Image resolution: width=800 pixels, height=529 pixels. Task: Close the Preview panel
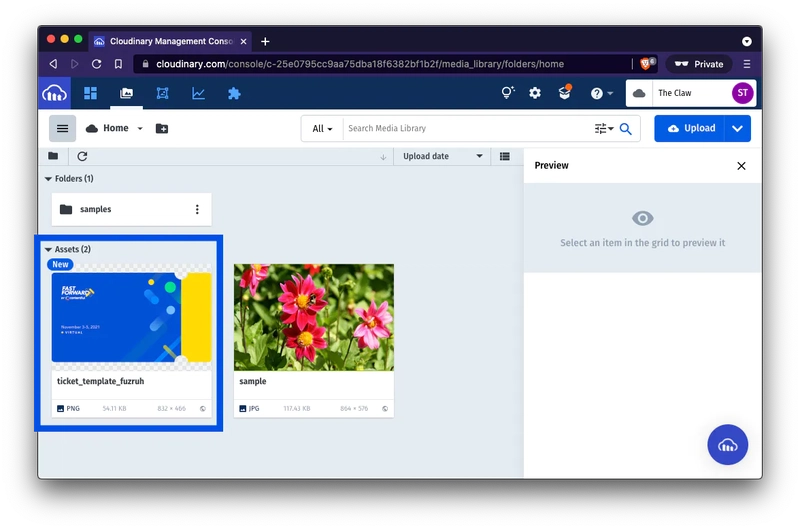click(x=741, y=166)
